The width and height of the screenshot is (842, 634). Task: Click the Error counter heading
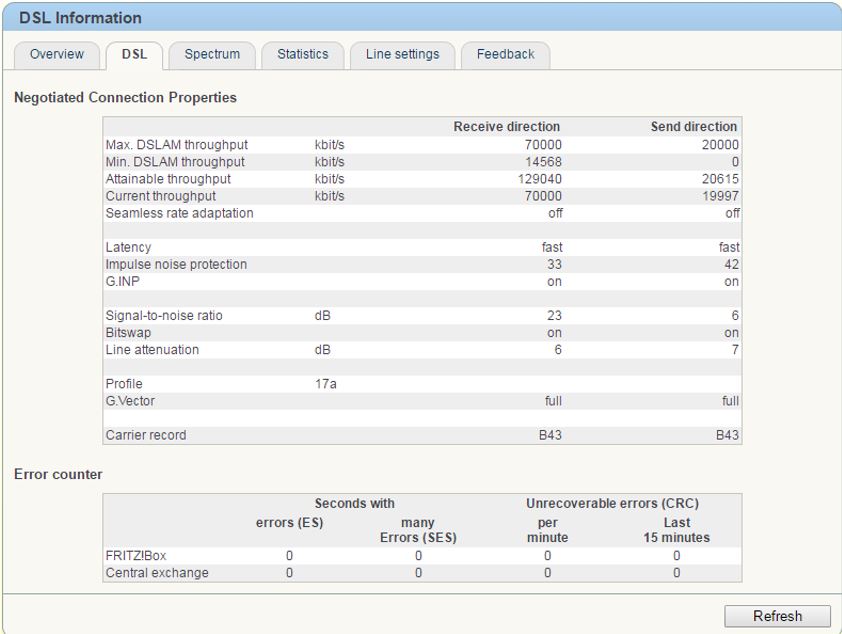58,474
